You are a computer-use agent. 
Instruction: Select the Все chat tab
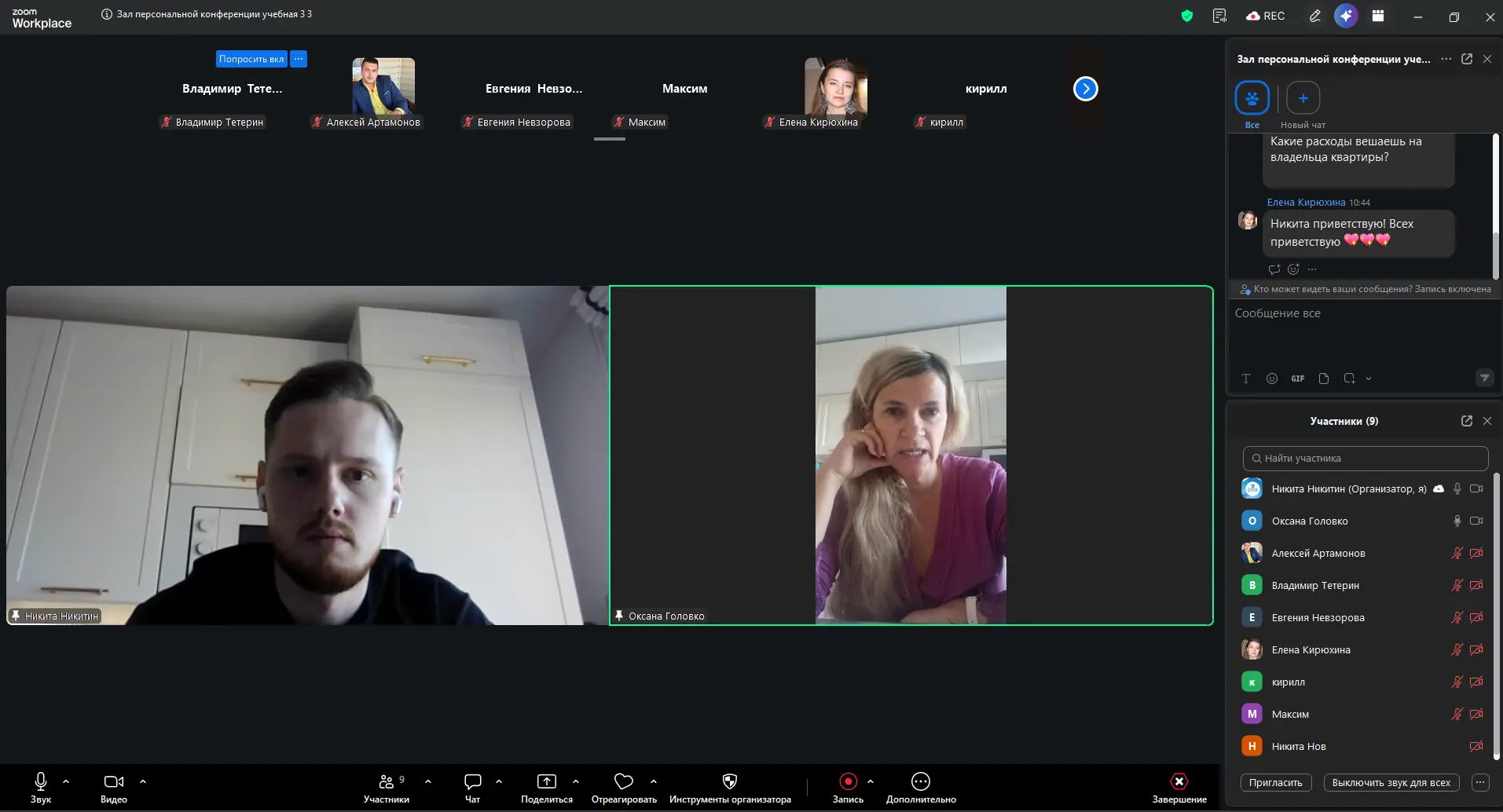[1252, 105]
